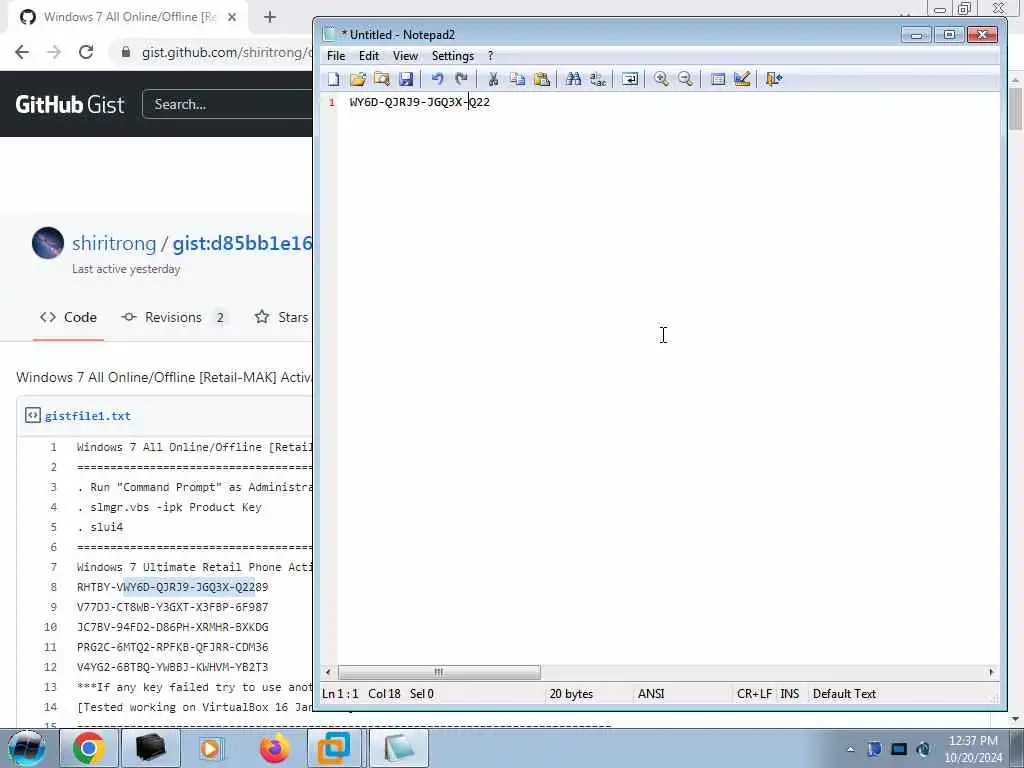Save the Notepad2 document
The width and height of the screenshot is (1024, 768).
pyautogui.click(x=406, y=79)
